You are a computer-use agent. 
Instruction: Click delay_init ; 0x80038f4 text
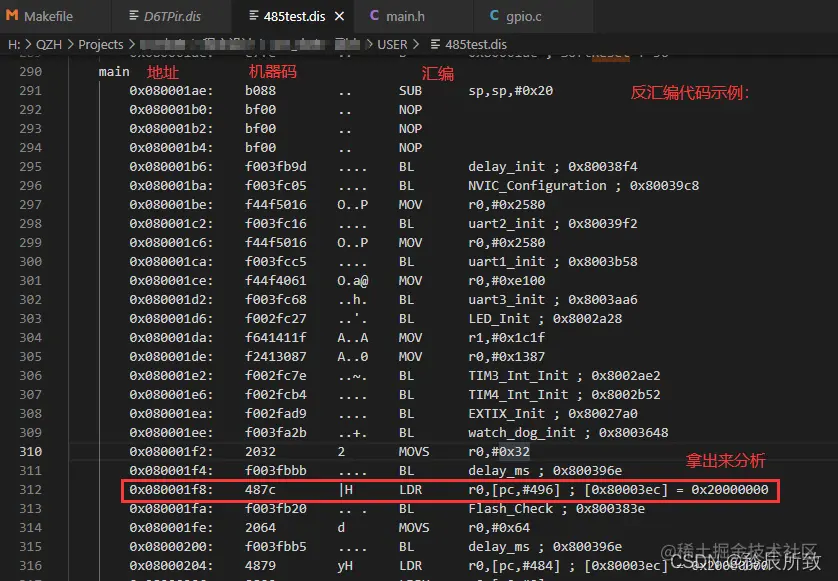pos(553,167)
